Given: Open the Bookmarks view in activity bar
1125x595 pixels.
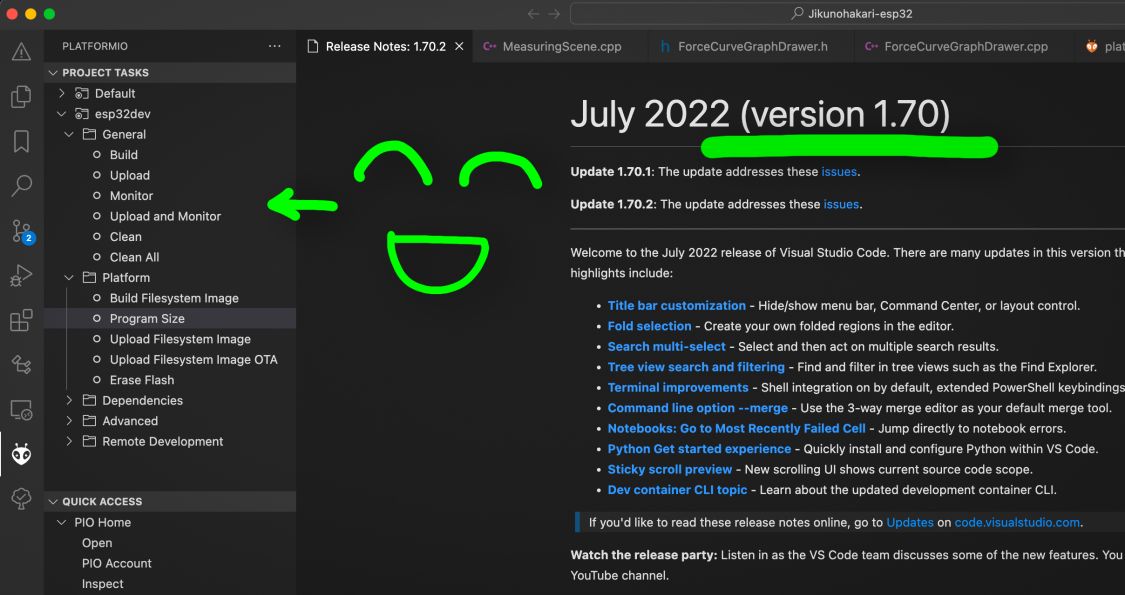Looking at the screenshot, I should coord(22,141).
